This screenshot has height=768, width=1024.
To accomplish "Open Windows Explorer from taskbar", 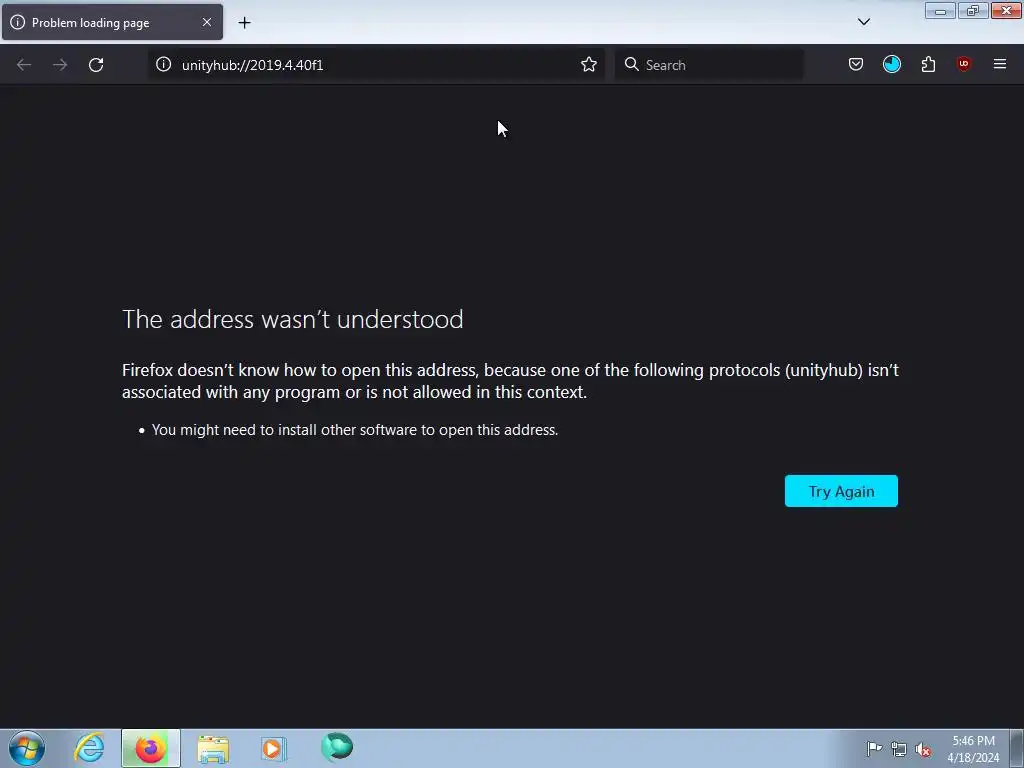I will tap(213, 748).
